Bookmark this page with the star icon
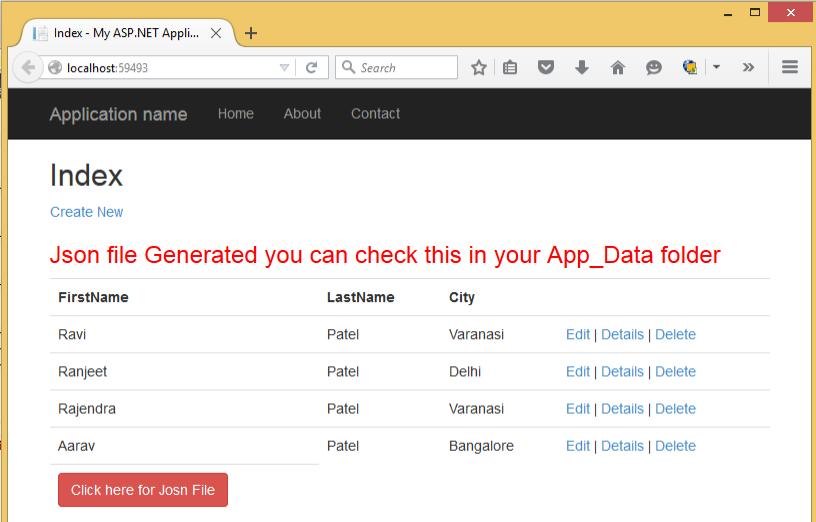This screenshot has height=522, width=816. coord(479,67)
